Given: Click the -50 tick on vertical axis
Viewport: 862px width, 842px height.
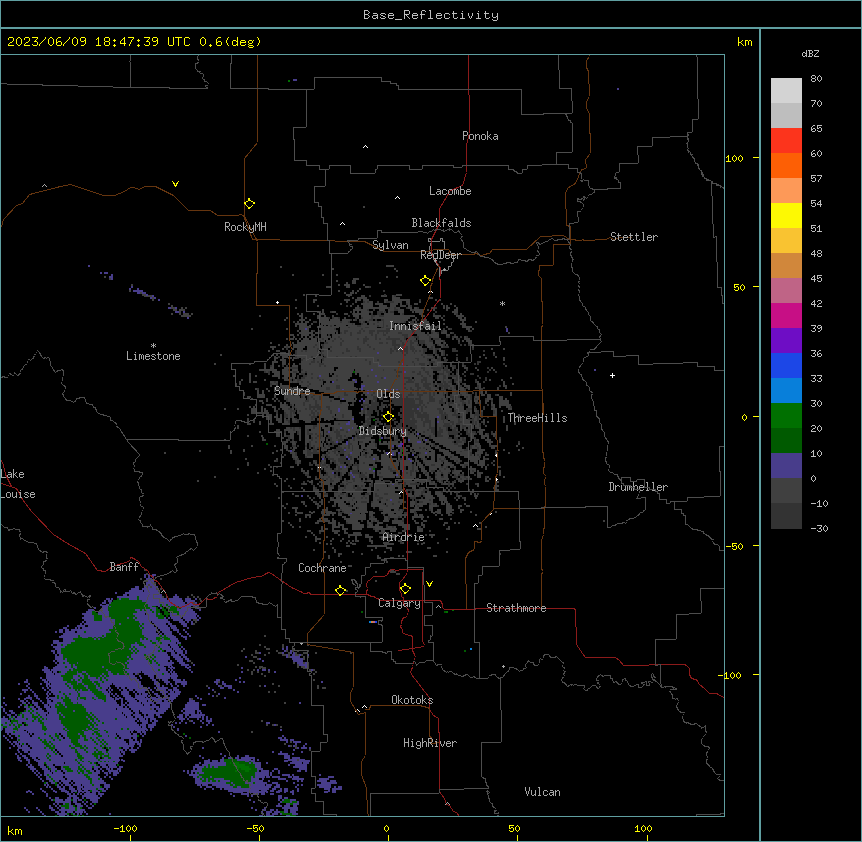Looking at the screenshot, I should coord(734,546).
